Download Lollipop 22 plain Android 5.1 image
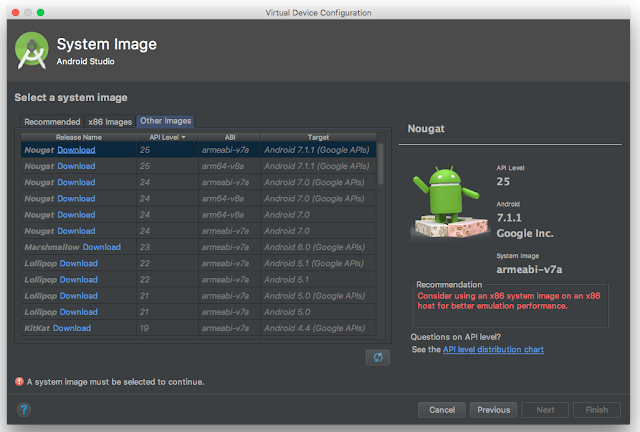The height and width of the screenshot is (432, 640). [x=79, y=280]
